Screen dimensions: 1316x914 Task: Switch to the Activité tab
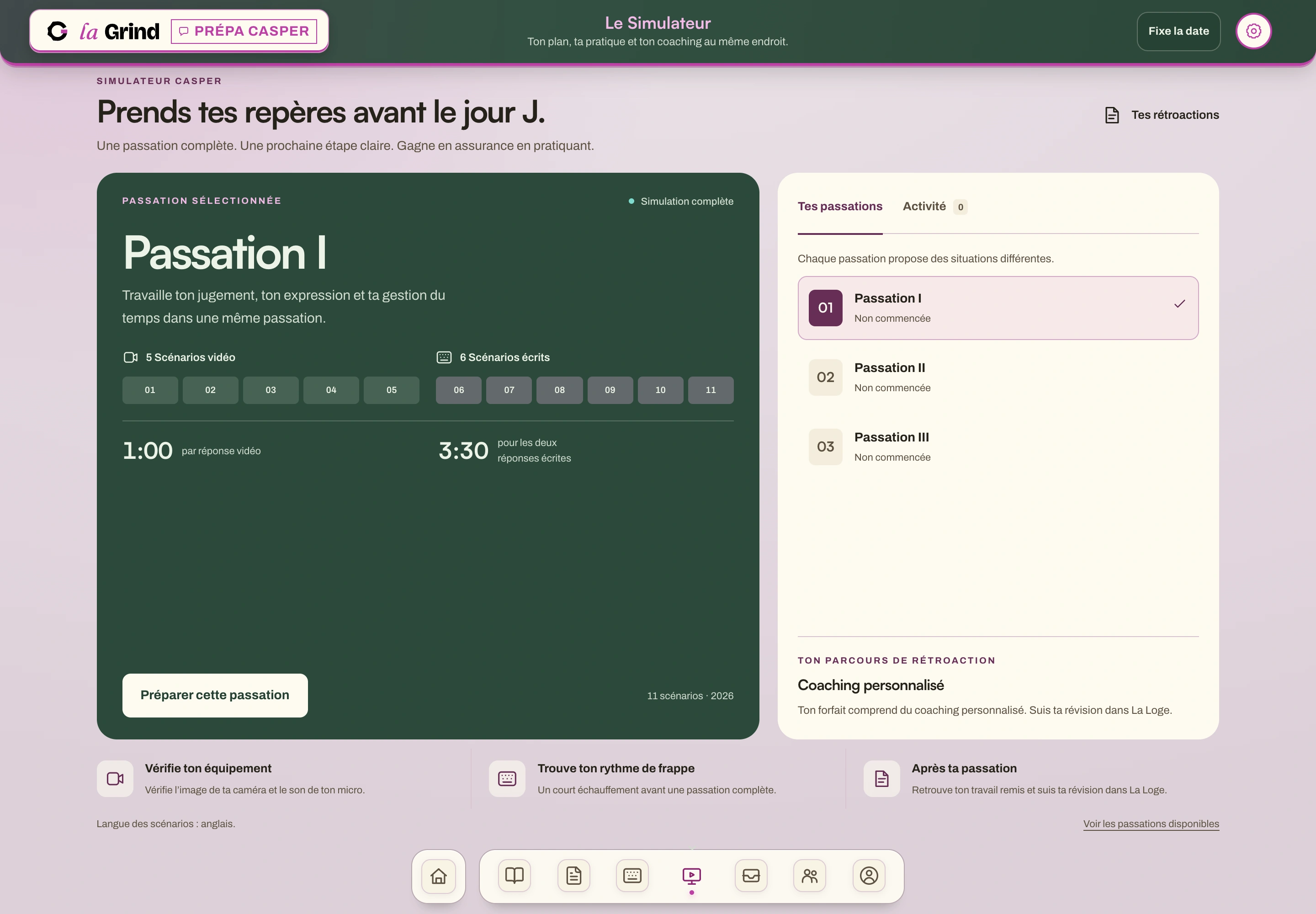tap(935, 207)
